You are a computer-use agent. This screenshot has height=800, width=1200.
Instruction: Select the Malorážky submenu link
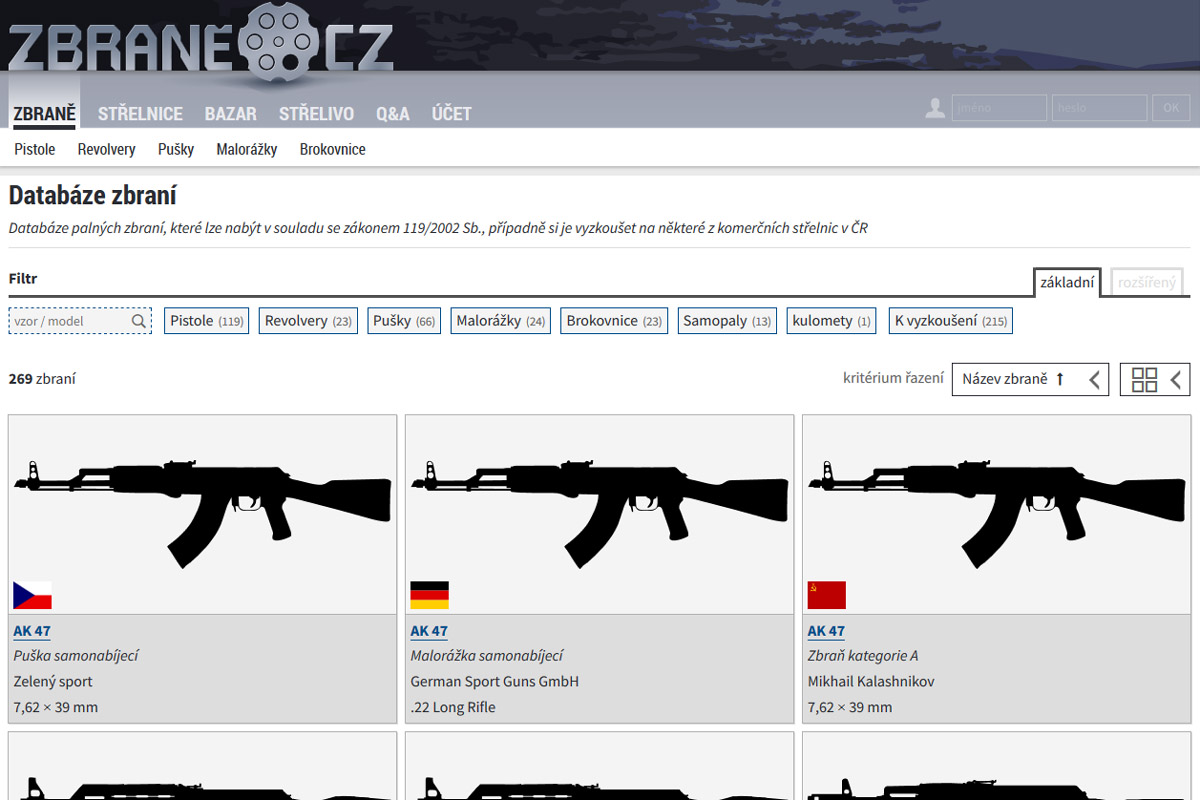(x=247, y=149)
